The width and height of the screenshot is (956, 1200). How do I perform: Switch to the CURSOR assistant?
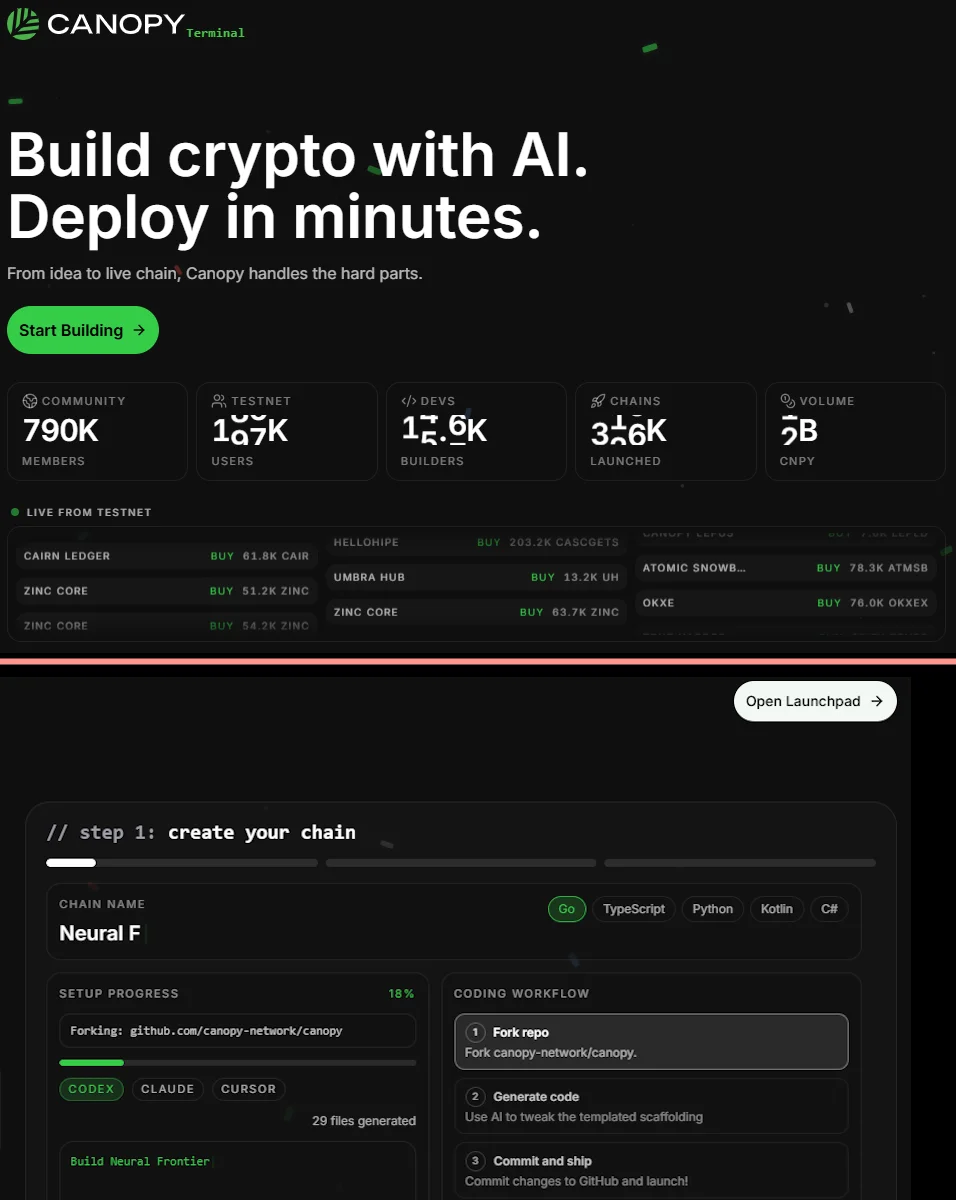pos(248,1089)
